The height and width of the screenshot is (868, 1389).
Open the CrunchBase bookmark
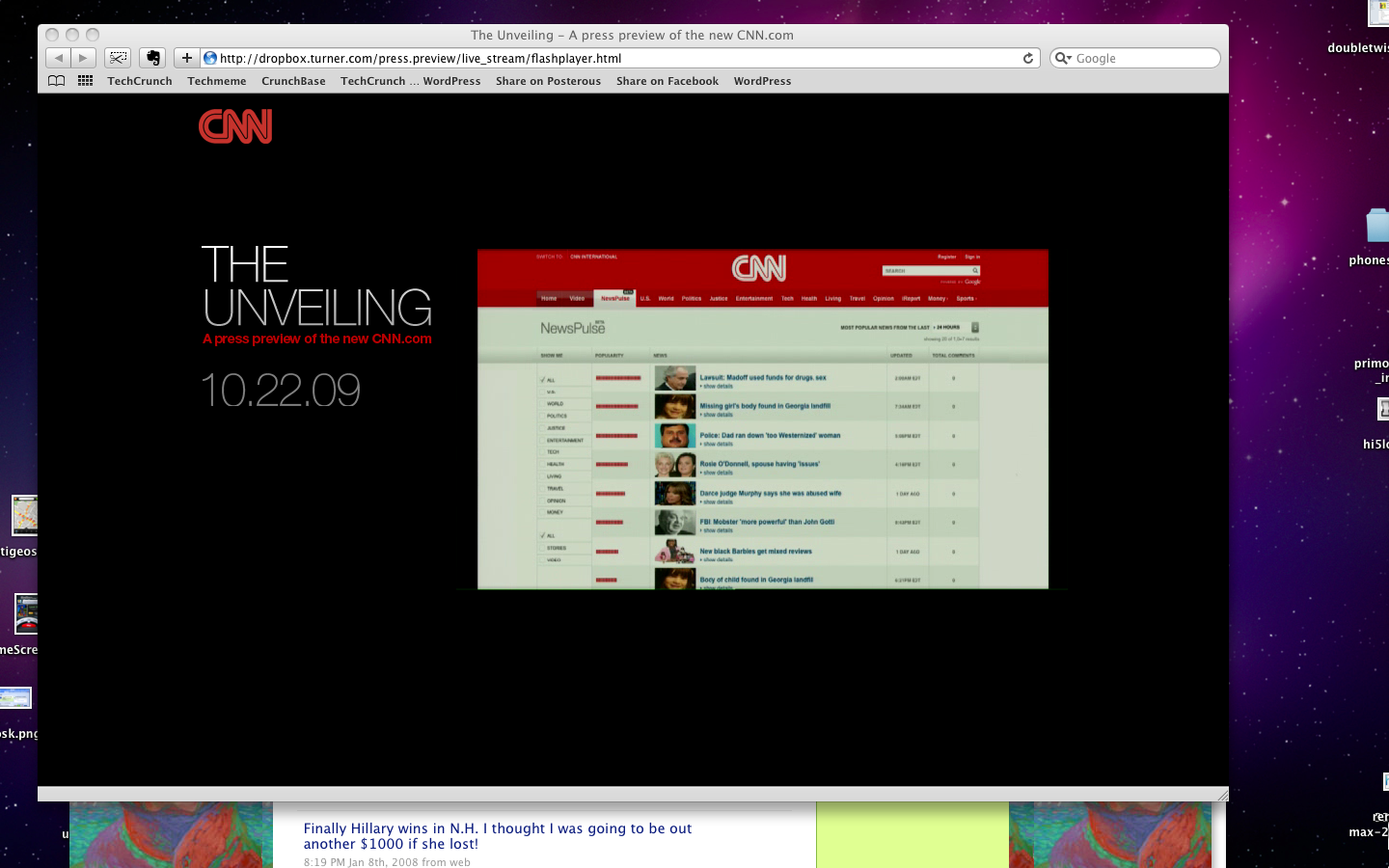(293, 81)
